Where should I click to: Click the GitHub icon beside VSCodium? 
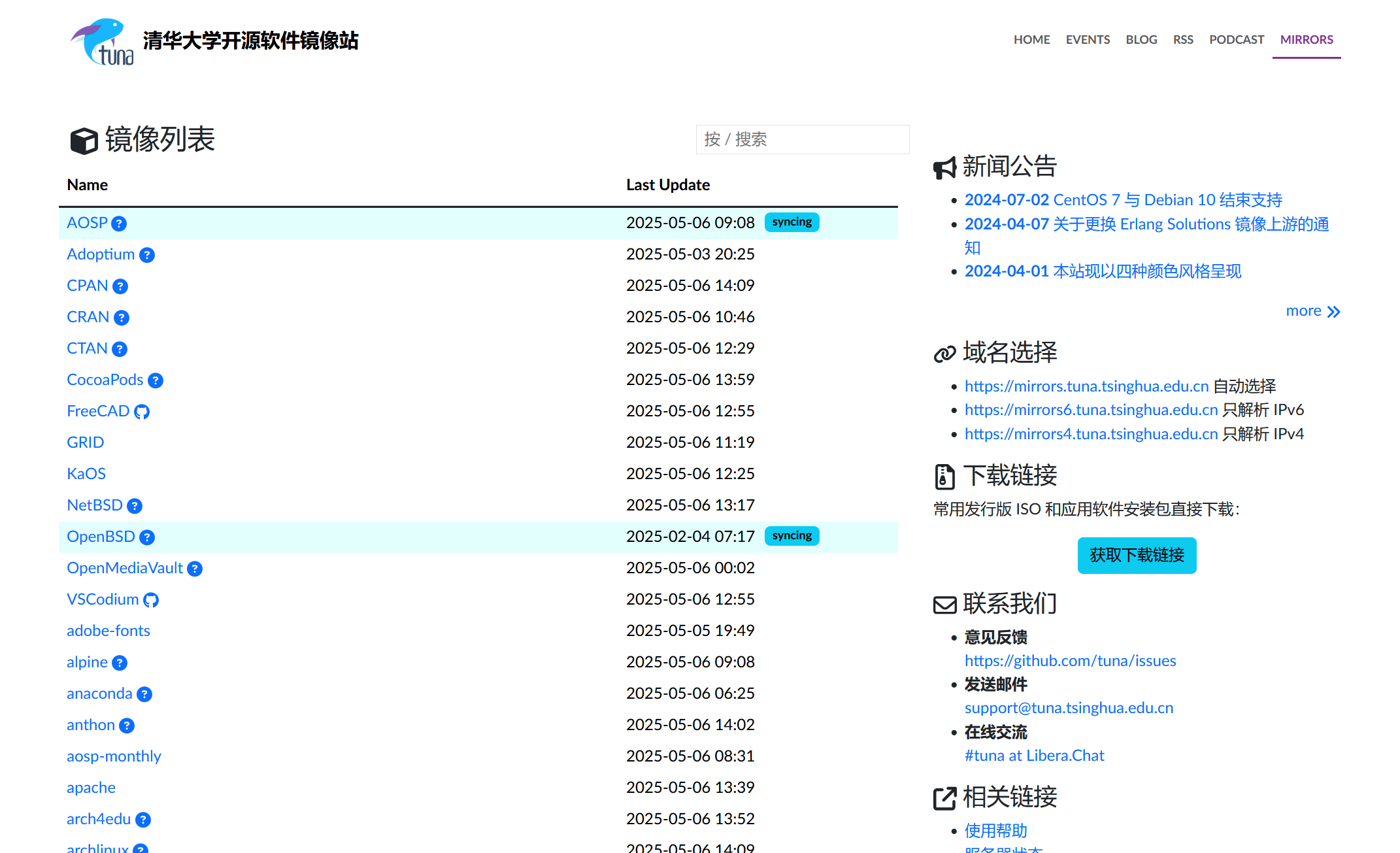tap(151, 600)
